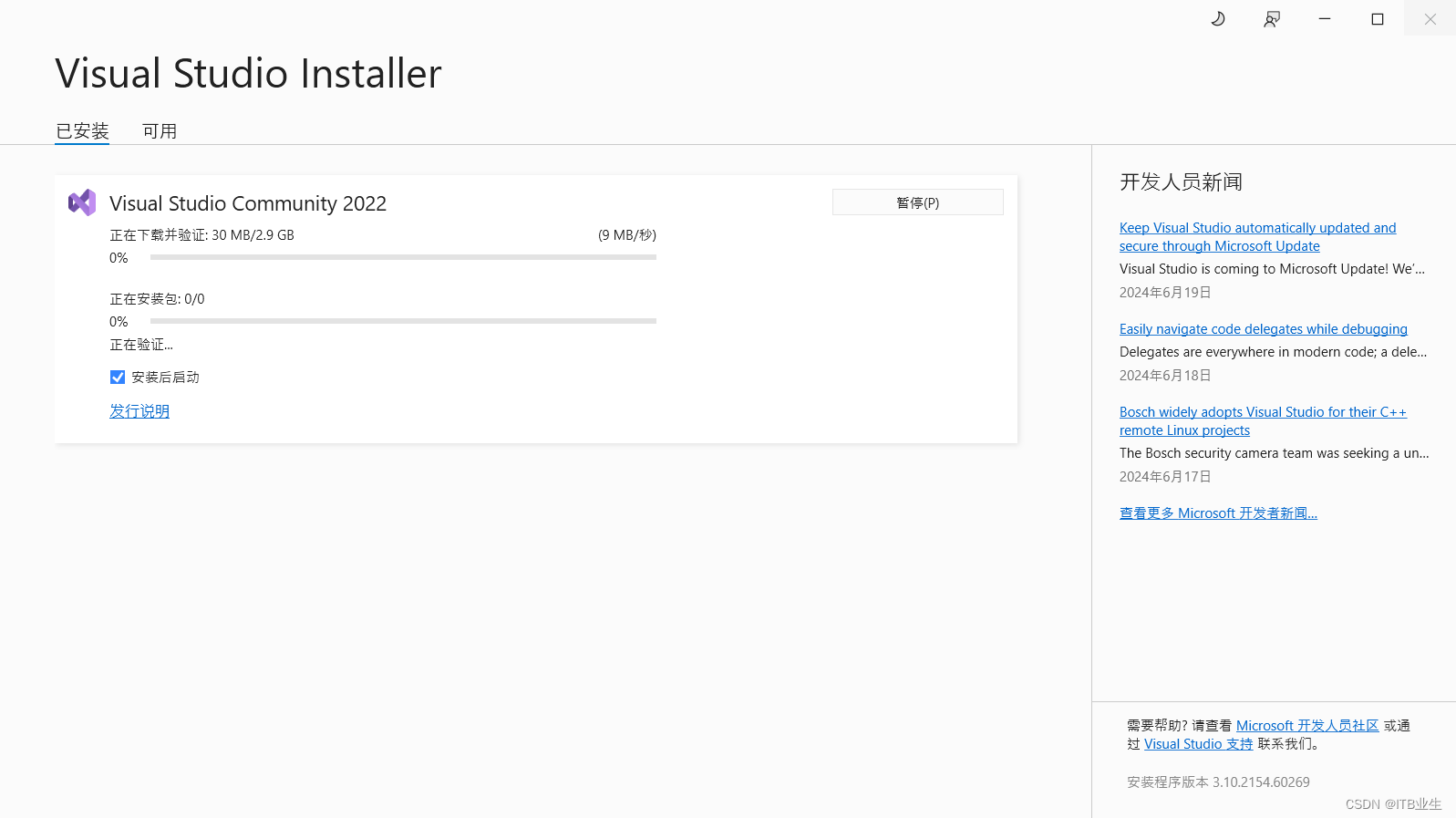Click the download and verify progress bar

pos(403,258)
